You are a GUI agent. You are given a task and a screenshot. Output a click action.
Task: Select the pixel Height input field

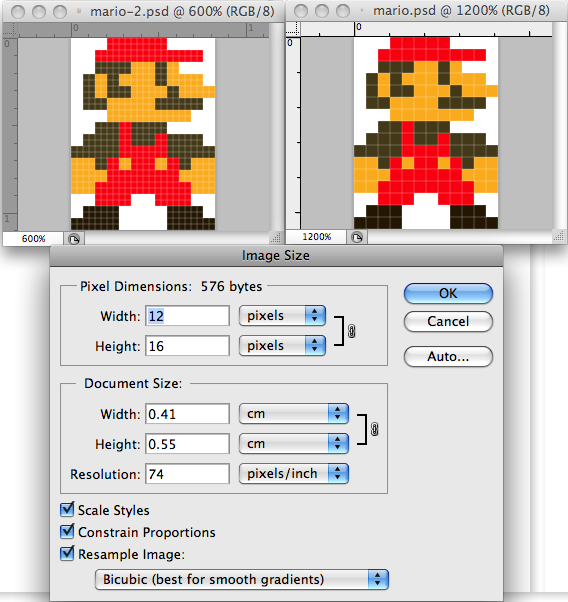(187, 346)
